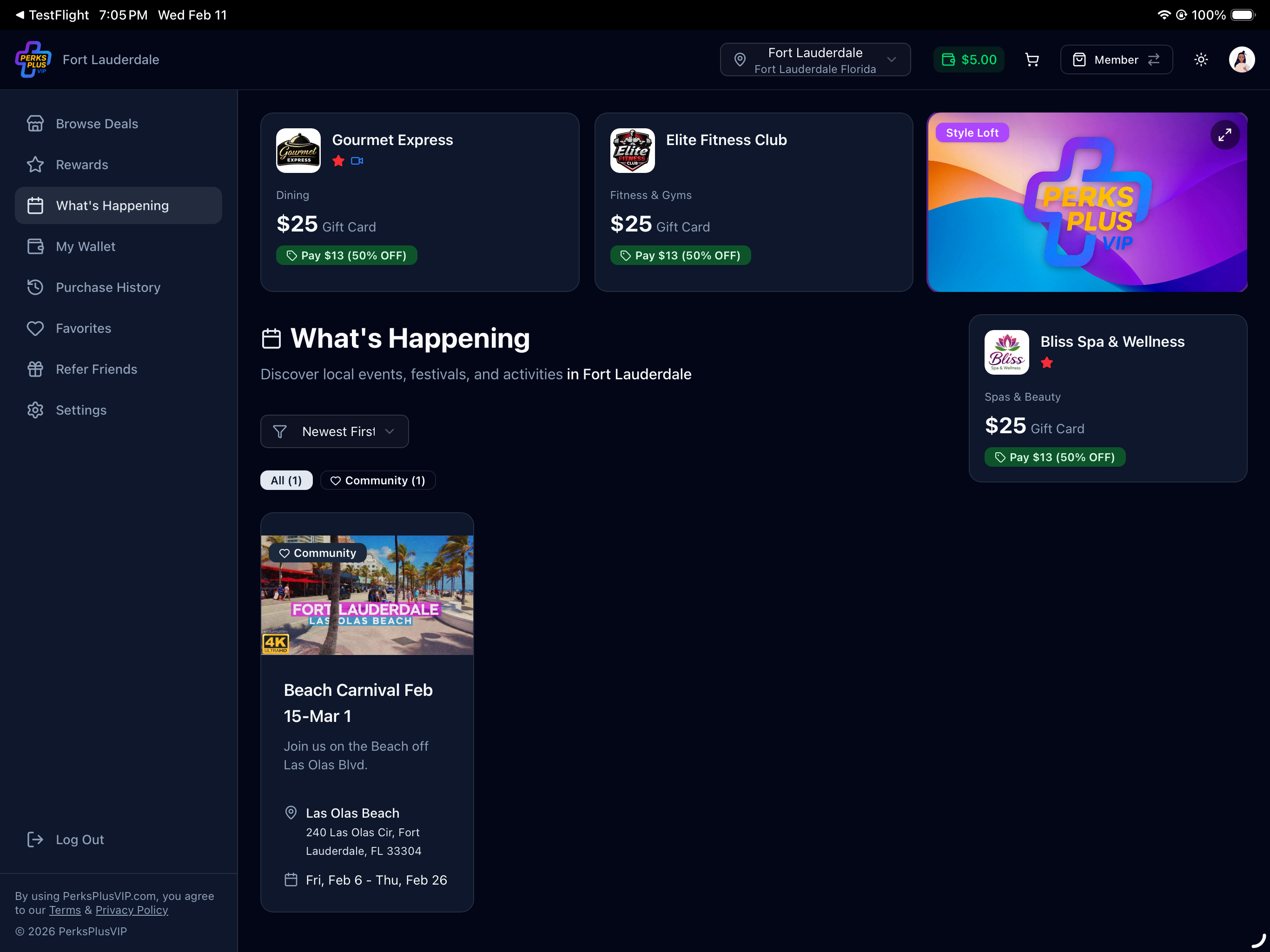Click the What's Happening heading calendar icon
The image size is (1270, 952).
(x=271, y=339)
